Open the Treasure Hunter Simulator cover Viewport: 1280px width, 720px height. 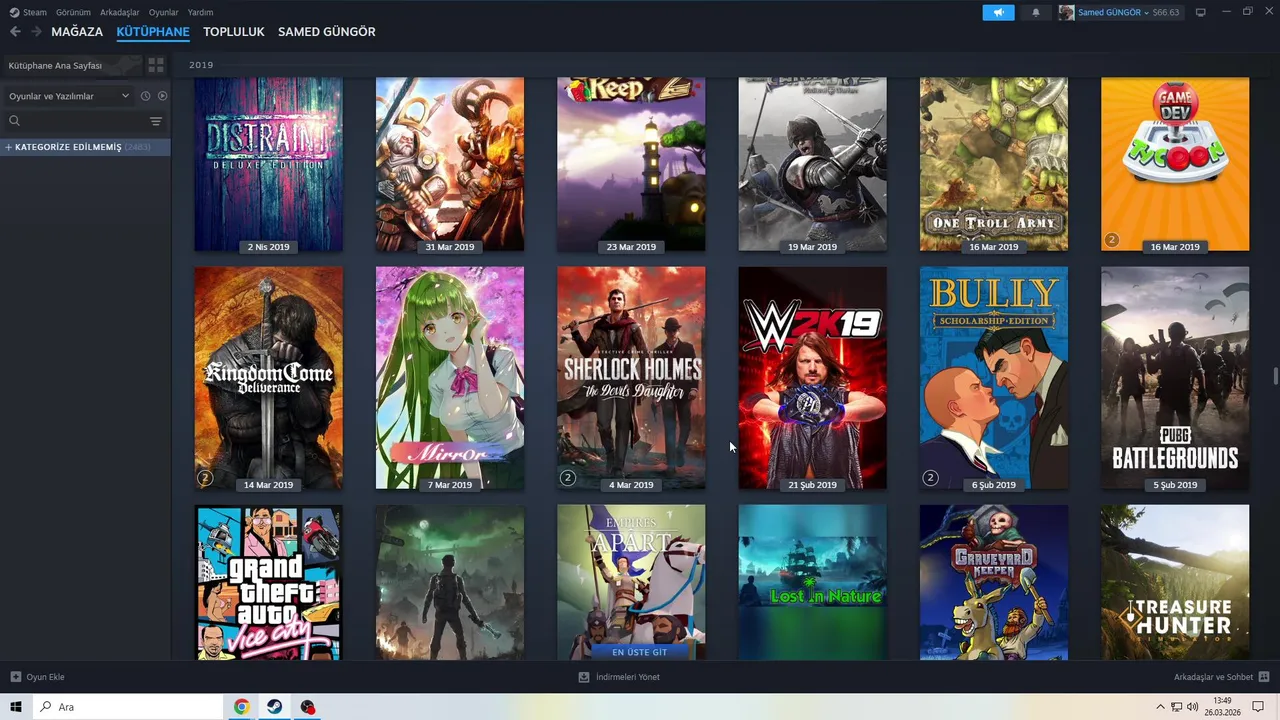coord(1174,582)
